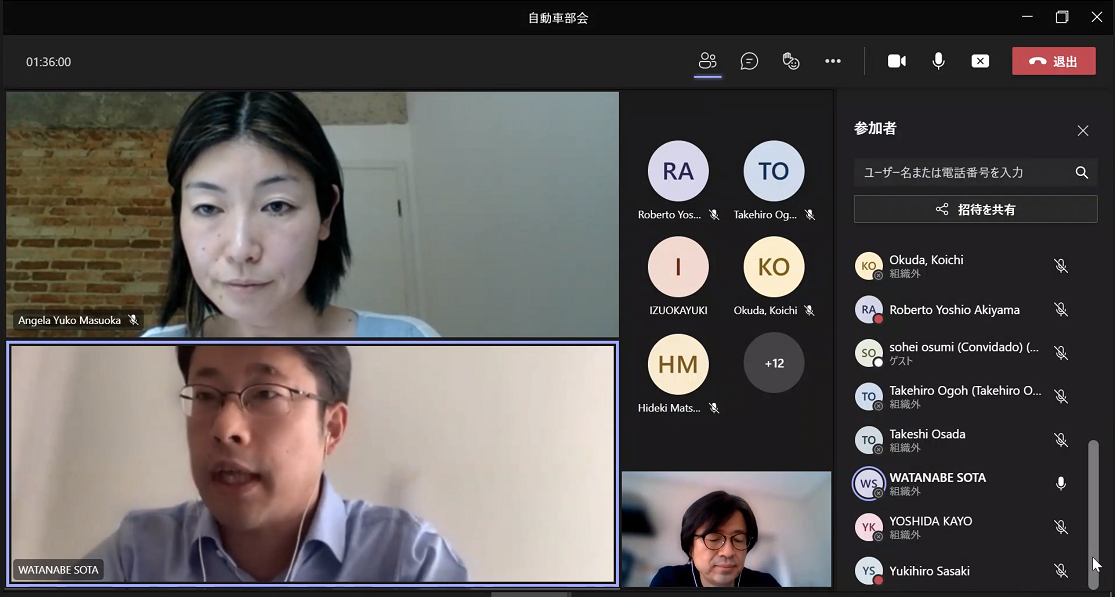Click the raise hand reactions icon
The height and width of the screenshot is (597, 1115).
click(791, 61)
